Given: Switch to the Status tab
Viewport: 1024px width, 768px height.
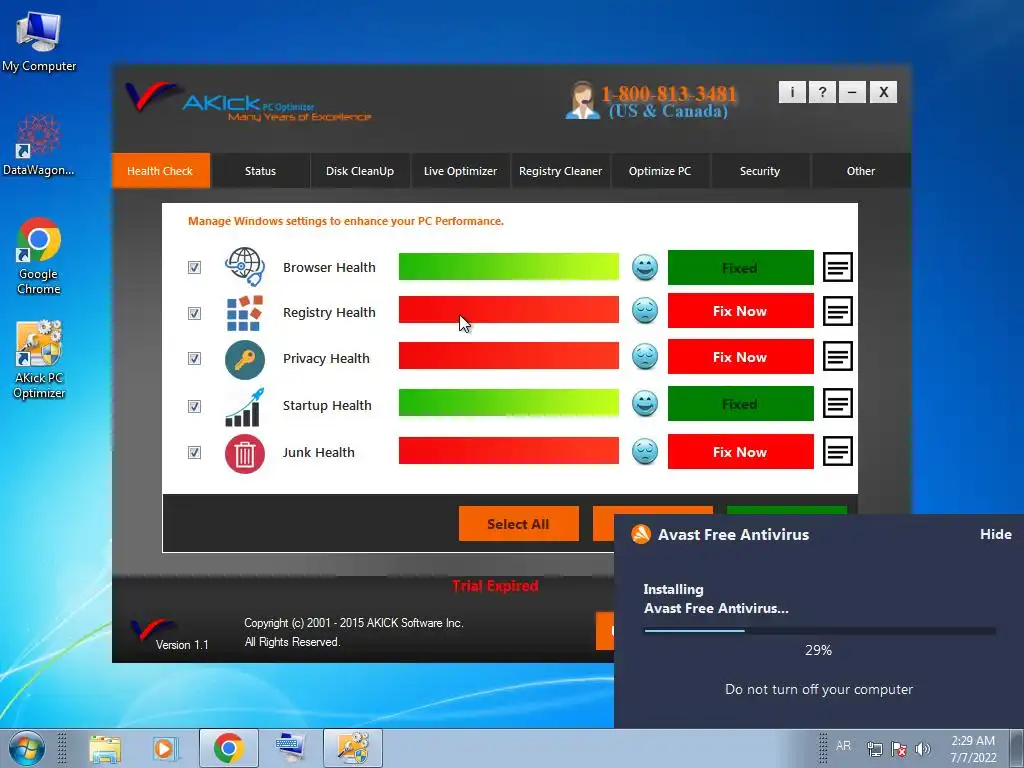Looking at the screenshot, I should point(261,170).
